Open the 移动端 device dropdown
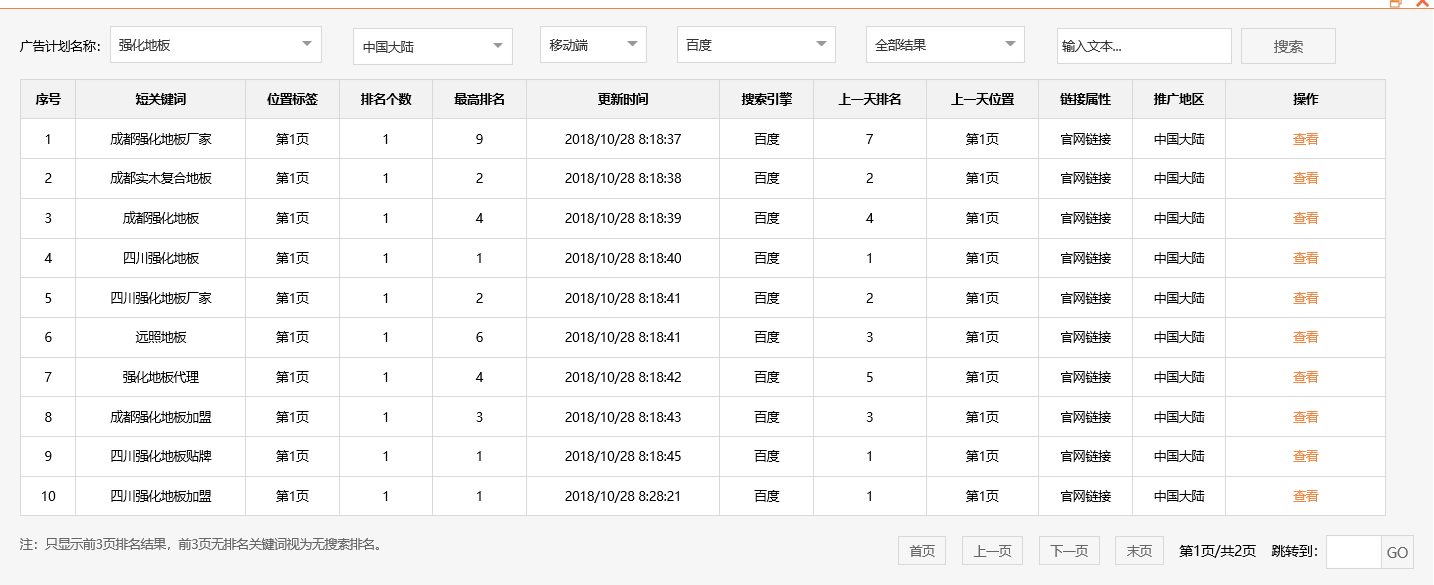This screenshot has height=585, width=1434. [x=592, y=45]
